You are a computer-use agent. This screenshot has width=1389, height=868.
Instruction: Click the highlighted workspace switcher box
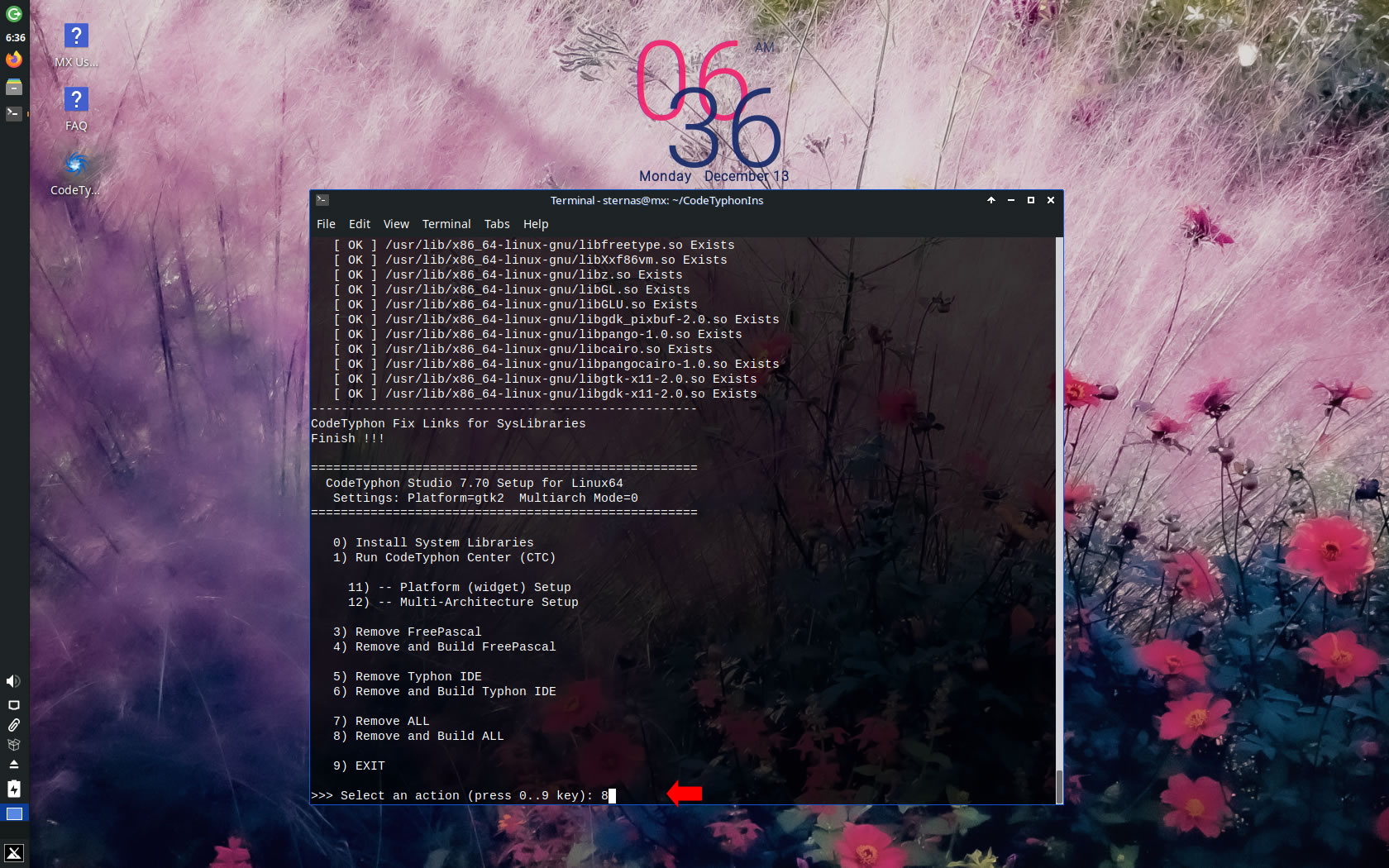tap(14, 813)
